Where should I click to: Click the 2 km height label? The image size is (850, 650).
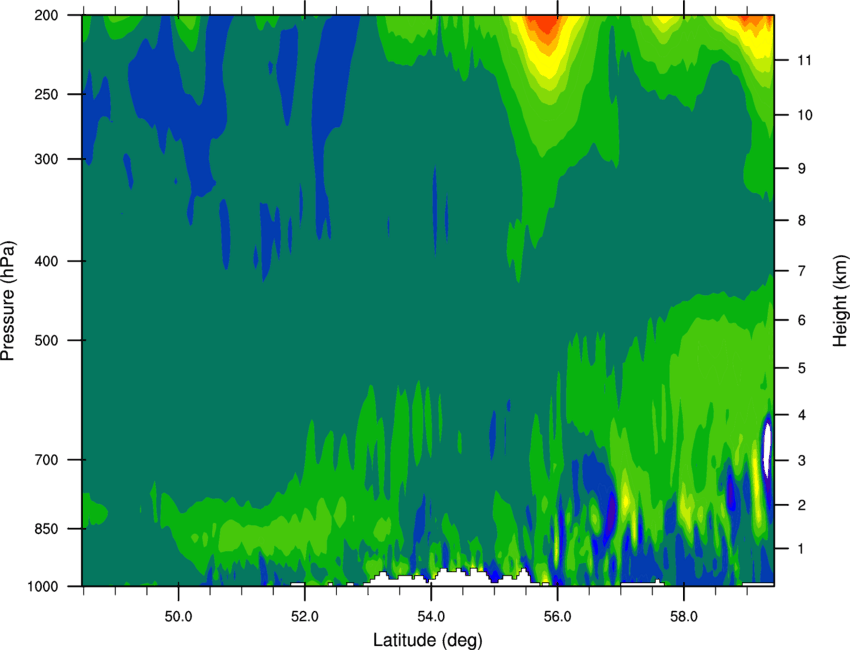coord(802,505)
